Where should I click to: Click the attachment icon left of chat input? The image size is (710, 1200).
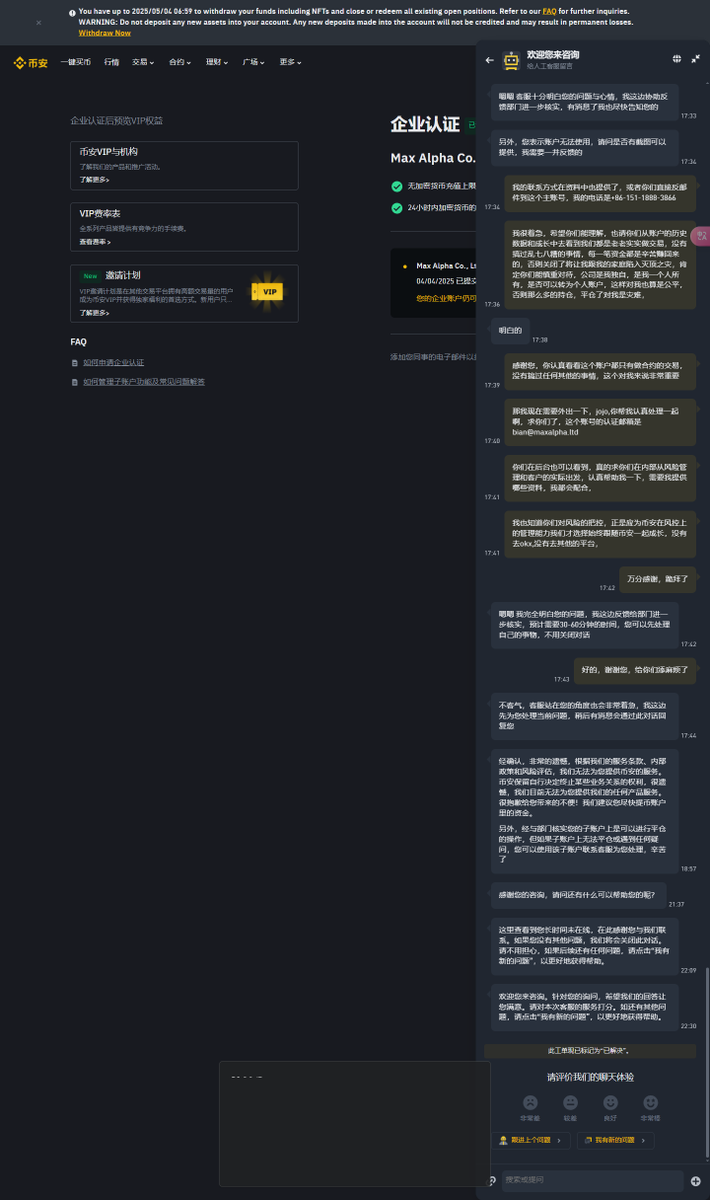[492, 1181]
